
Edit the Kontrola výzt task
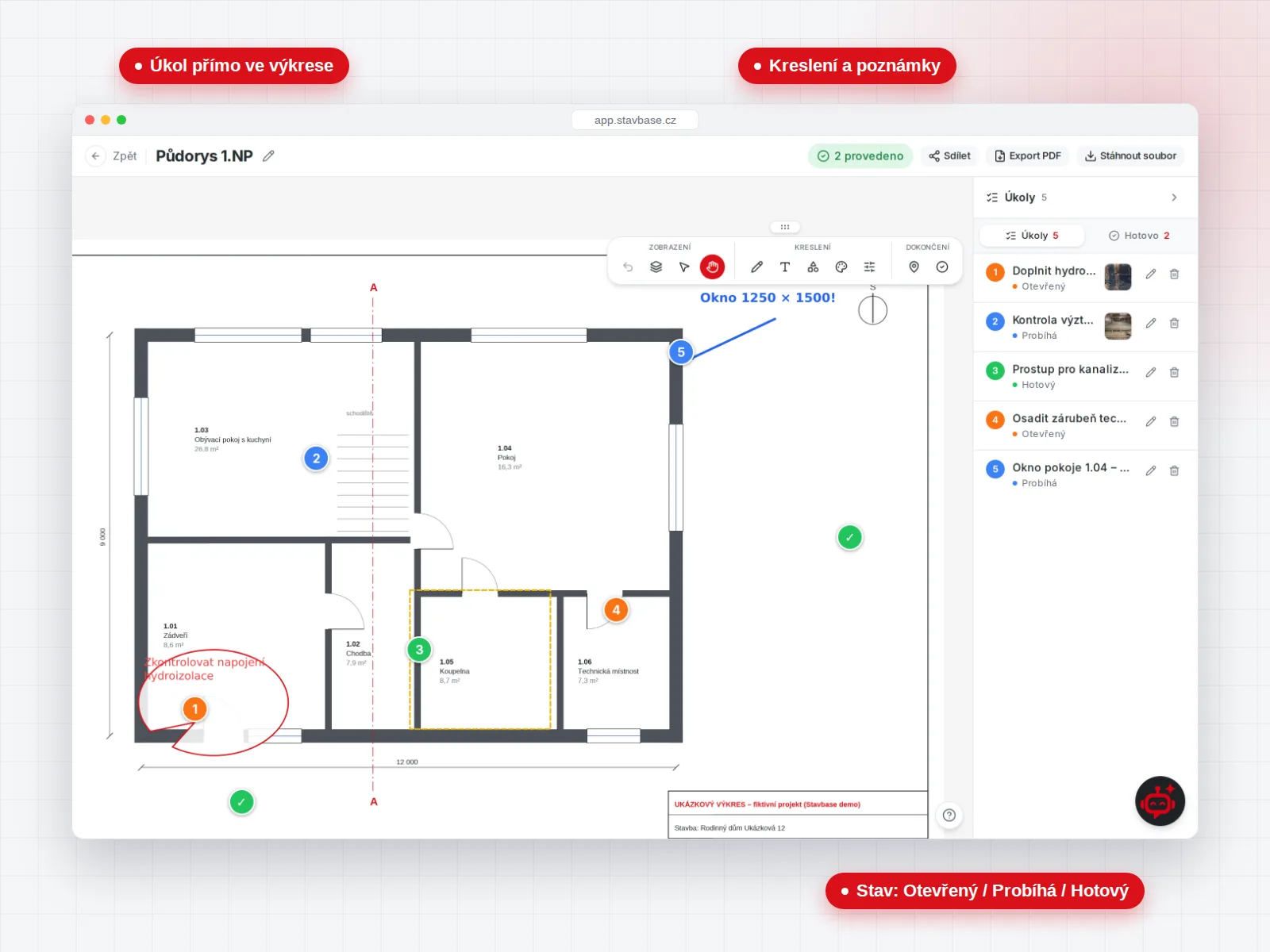pos(1151,323)
